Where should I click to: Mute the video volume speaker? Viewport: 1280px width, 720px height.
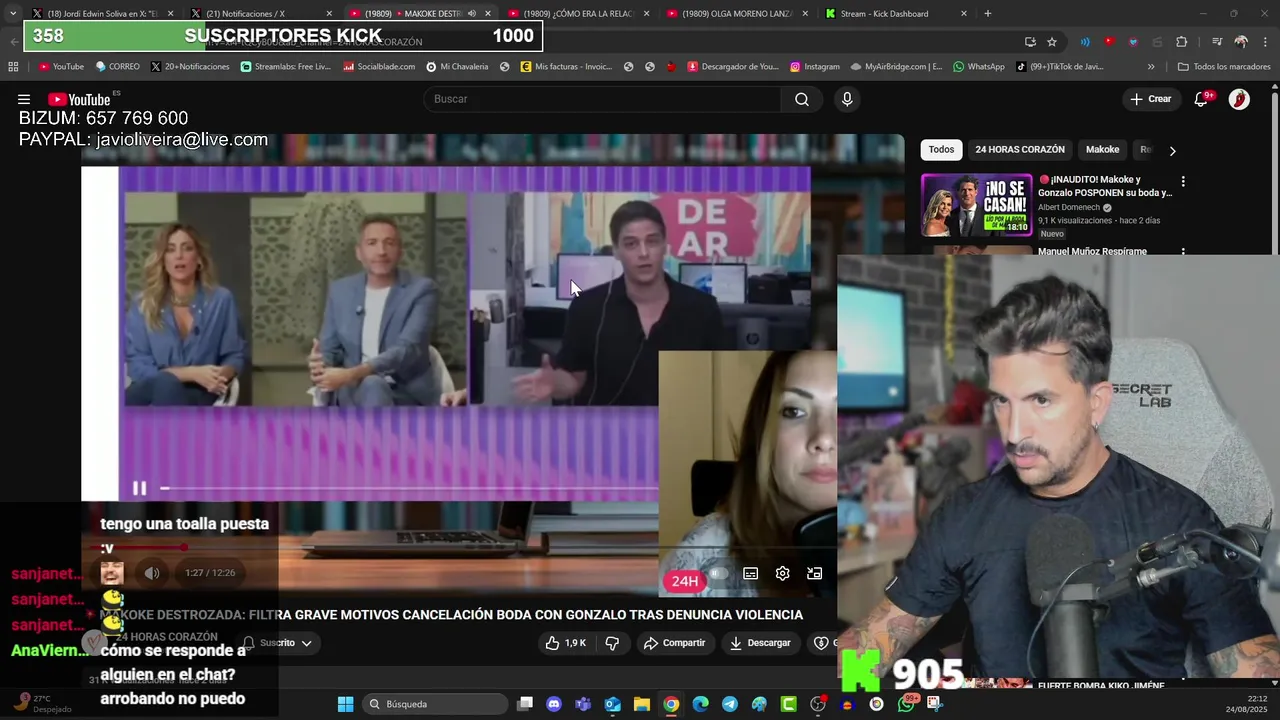tap(152, 573)
